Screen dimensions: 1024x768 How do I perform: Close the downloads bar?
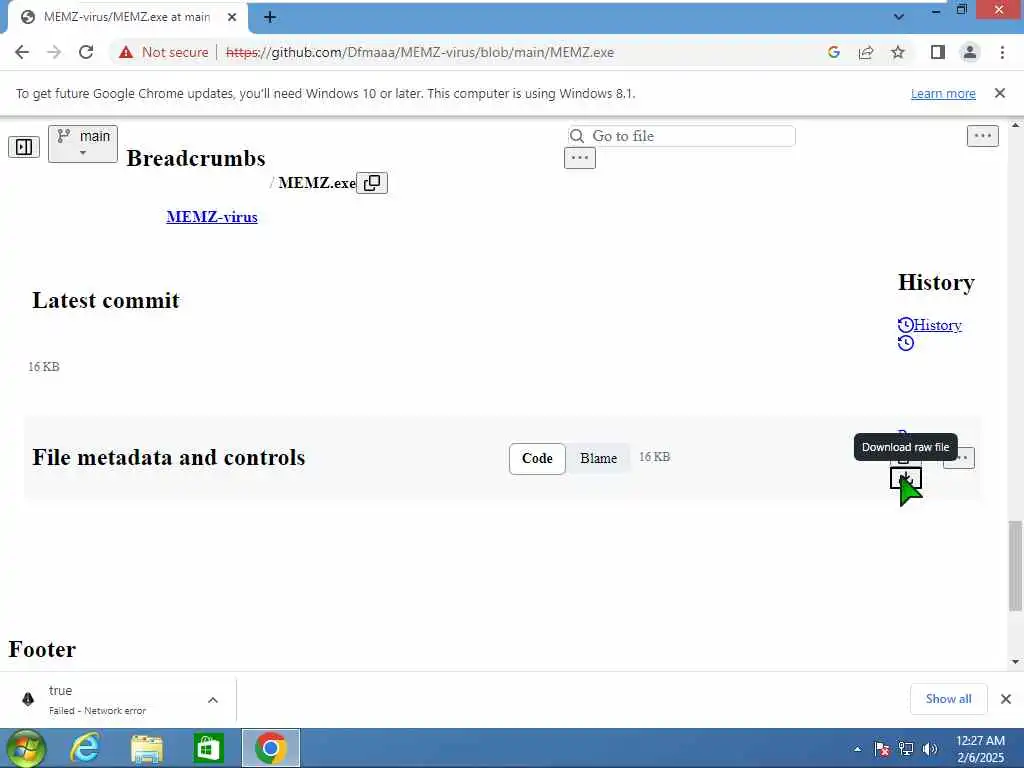(1006, 699)
